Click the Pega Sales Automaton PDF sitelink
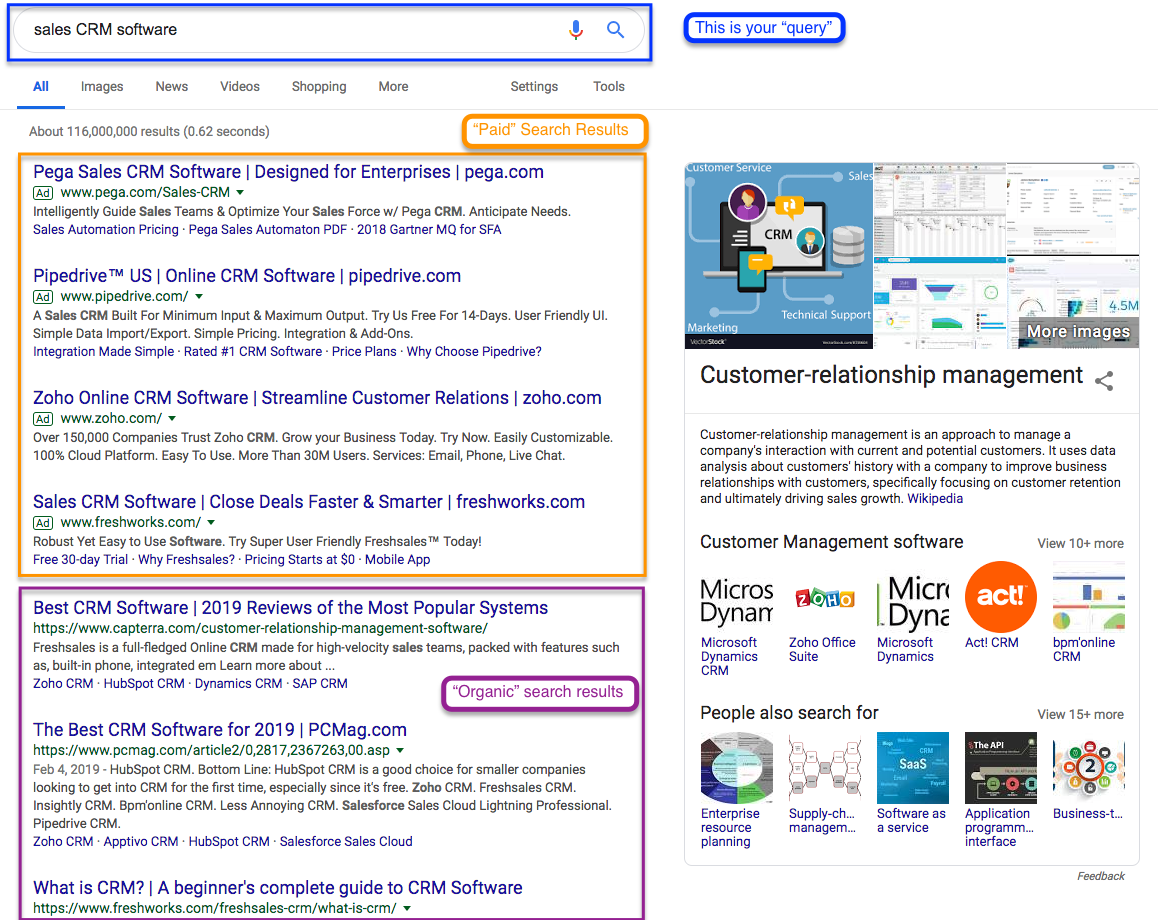The image size is (1158, 920). [267, 230]
